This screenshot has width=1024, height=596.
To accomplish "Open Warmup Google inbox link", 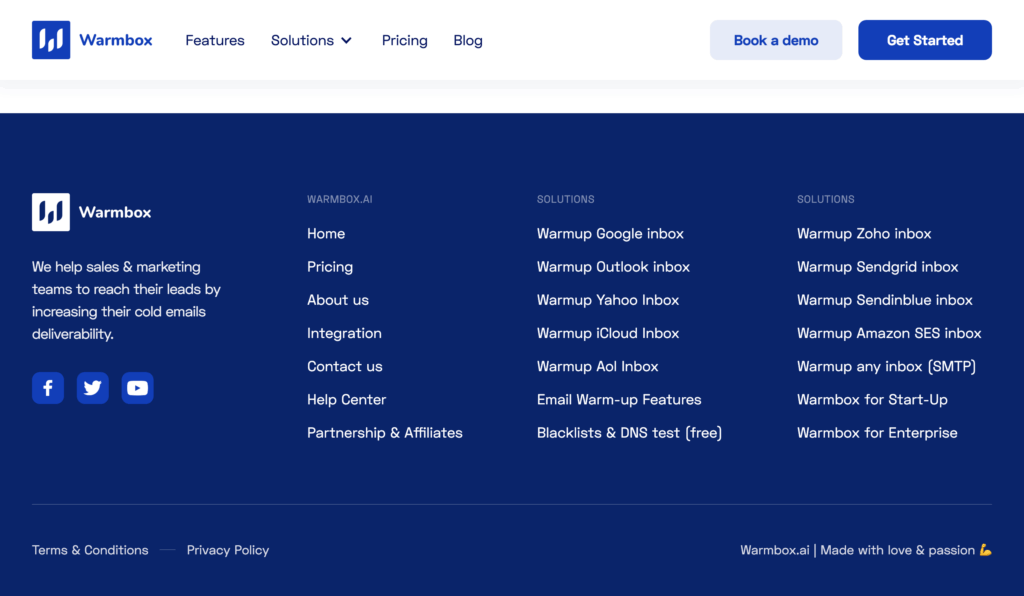I will 610,234.
